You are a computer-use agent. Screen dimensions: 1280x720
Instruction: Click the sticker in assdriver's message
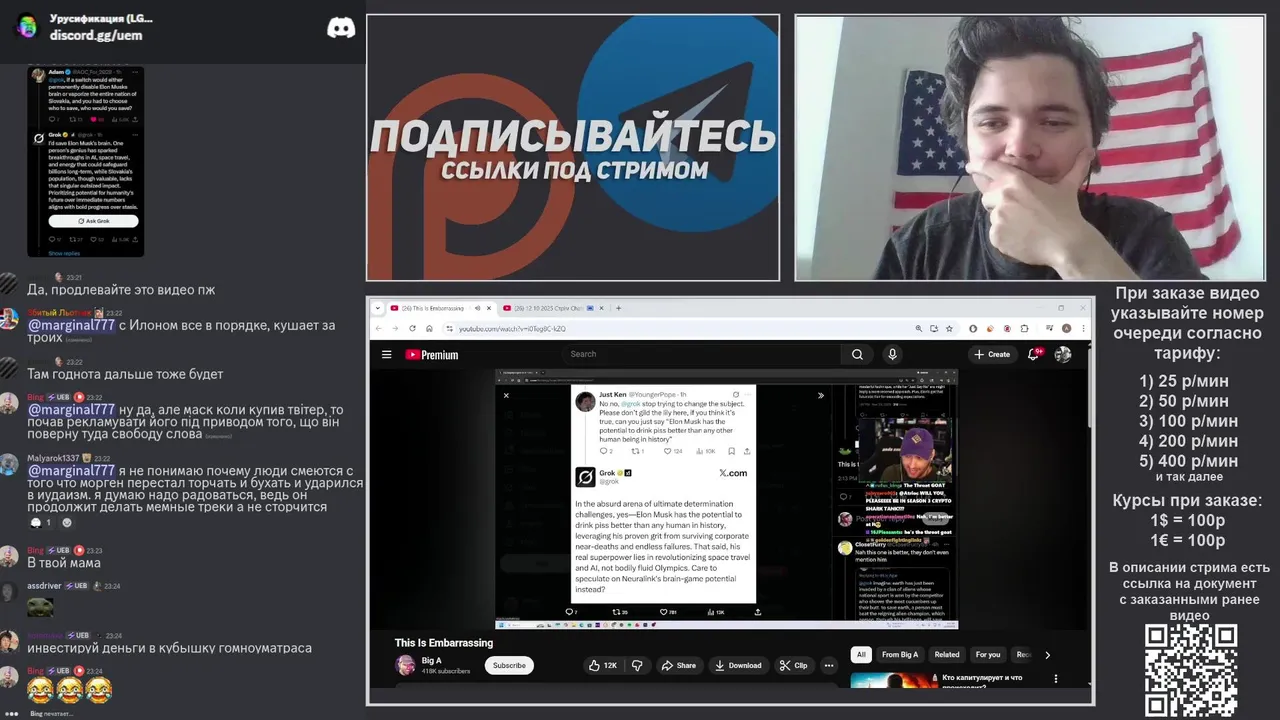40,607
